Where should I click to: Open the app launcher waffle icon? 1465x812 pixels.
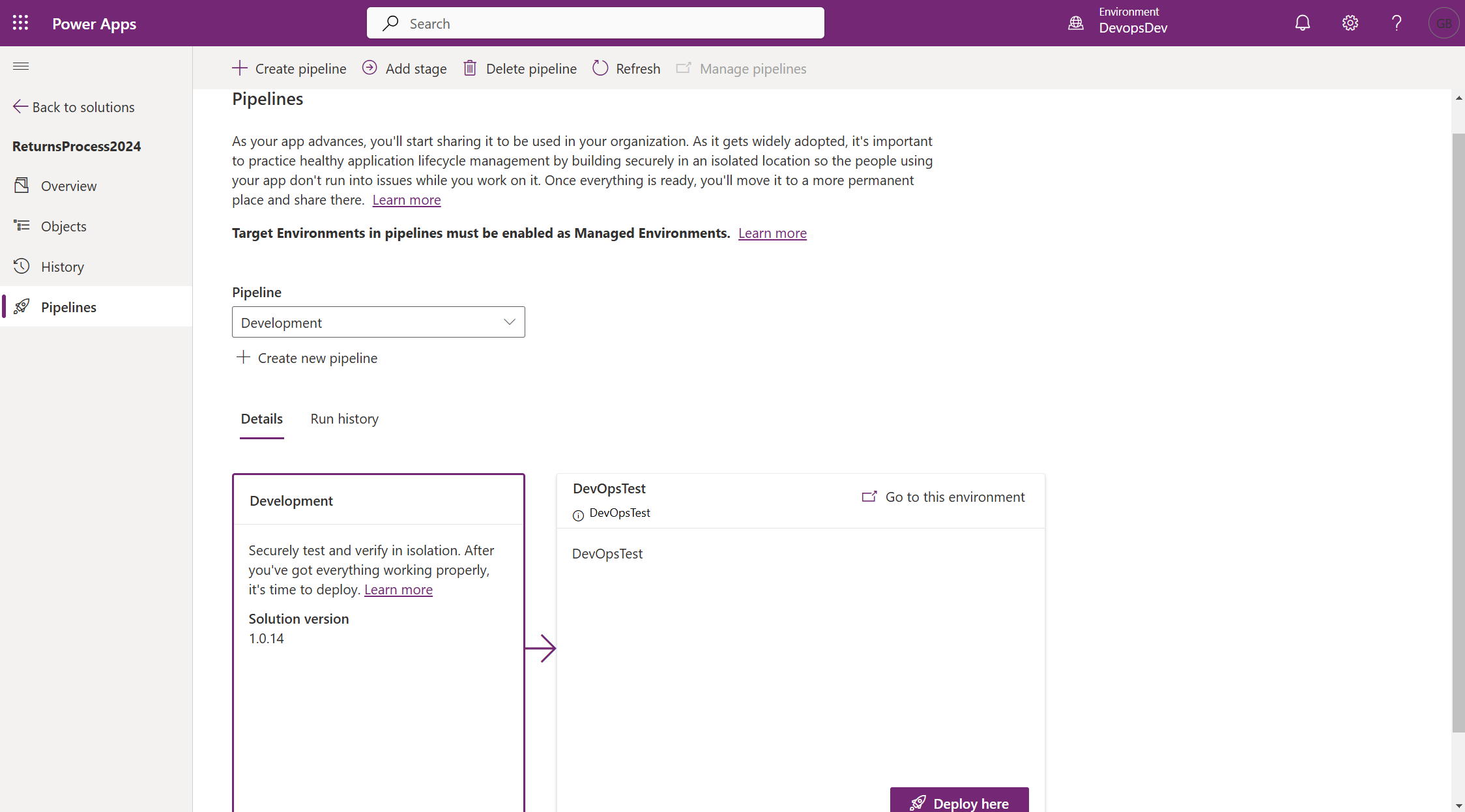(x=20, y=23)
